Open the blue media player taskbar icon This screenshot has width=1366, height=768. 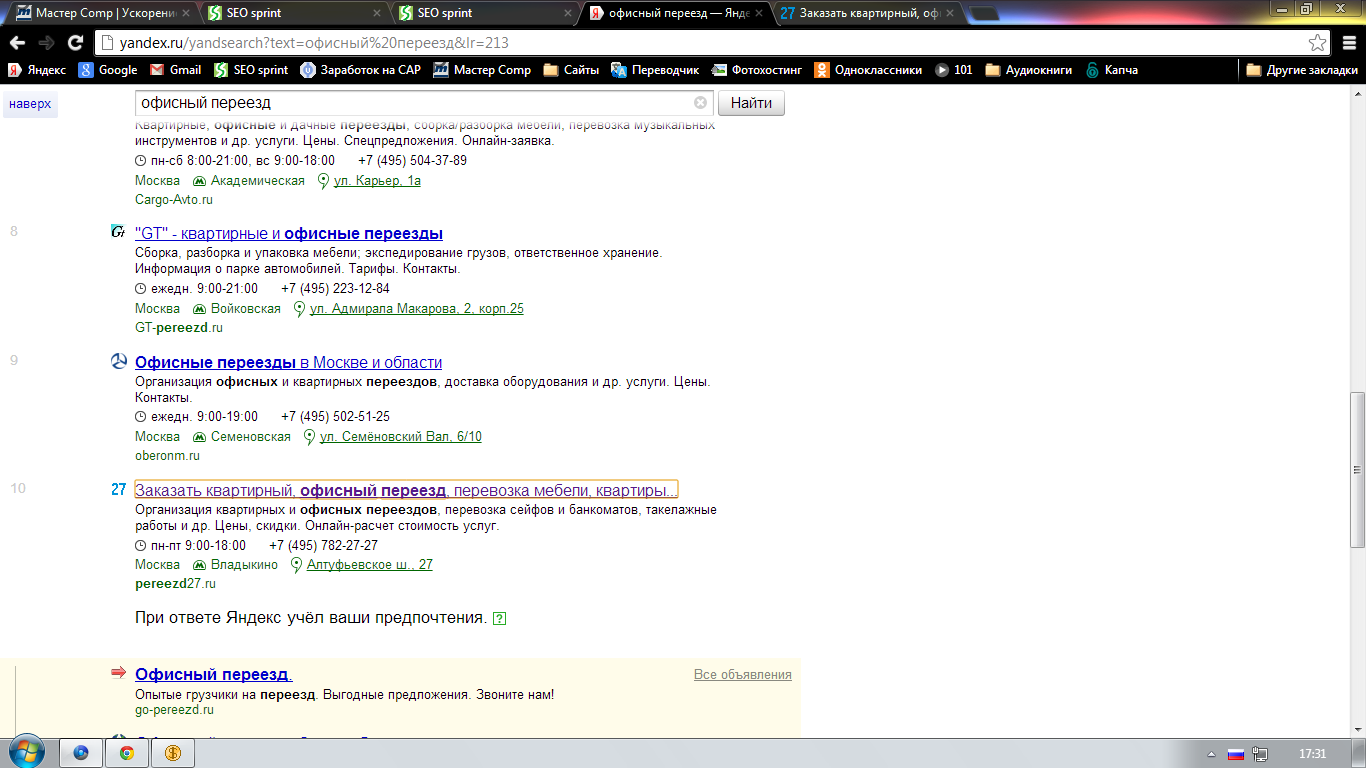(82, 753)
